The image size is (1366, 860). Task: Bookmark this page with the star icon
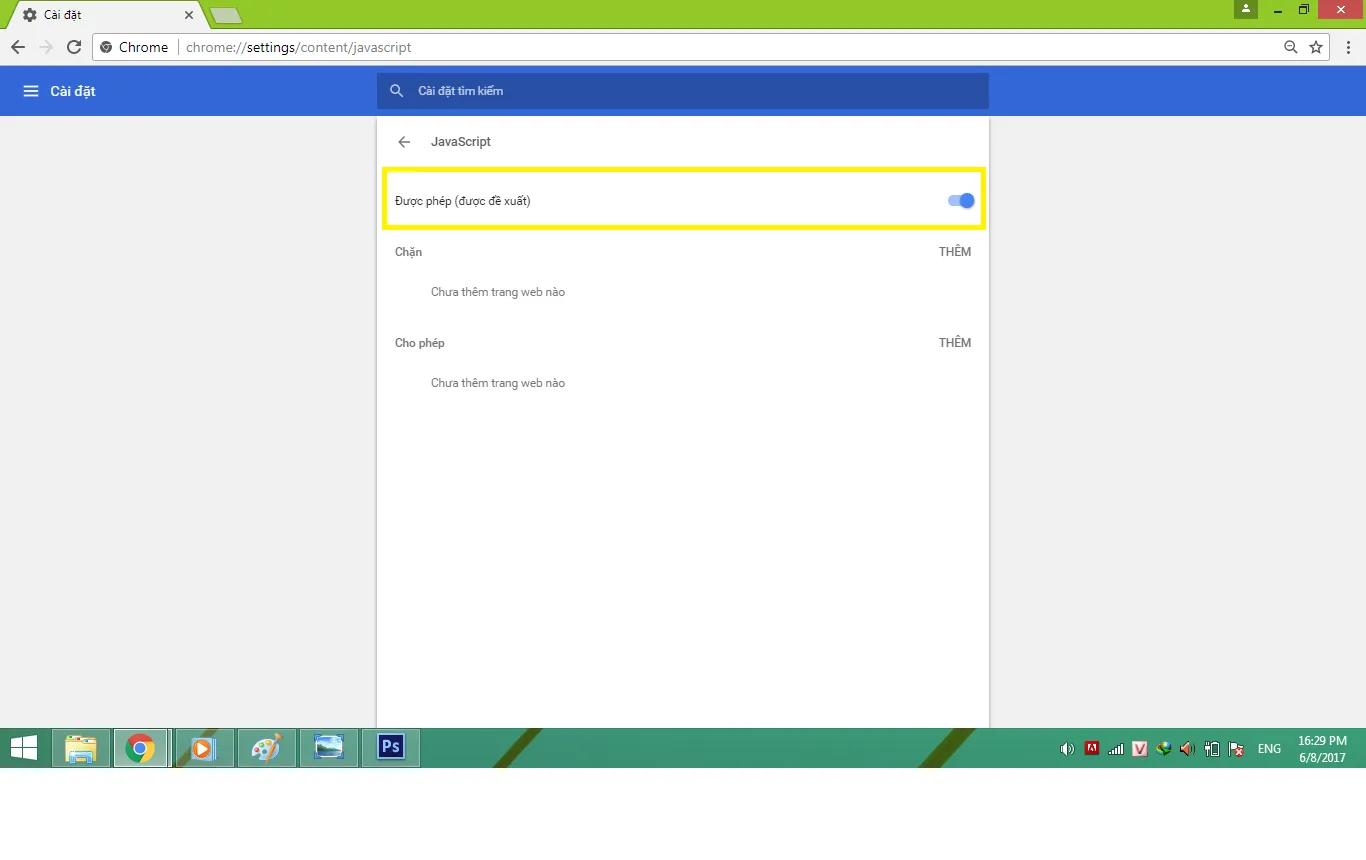click(x=1316, y=47)
